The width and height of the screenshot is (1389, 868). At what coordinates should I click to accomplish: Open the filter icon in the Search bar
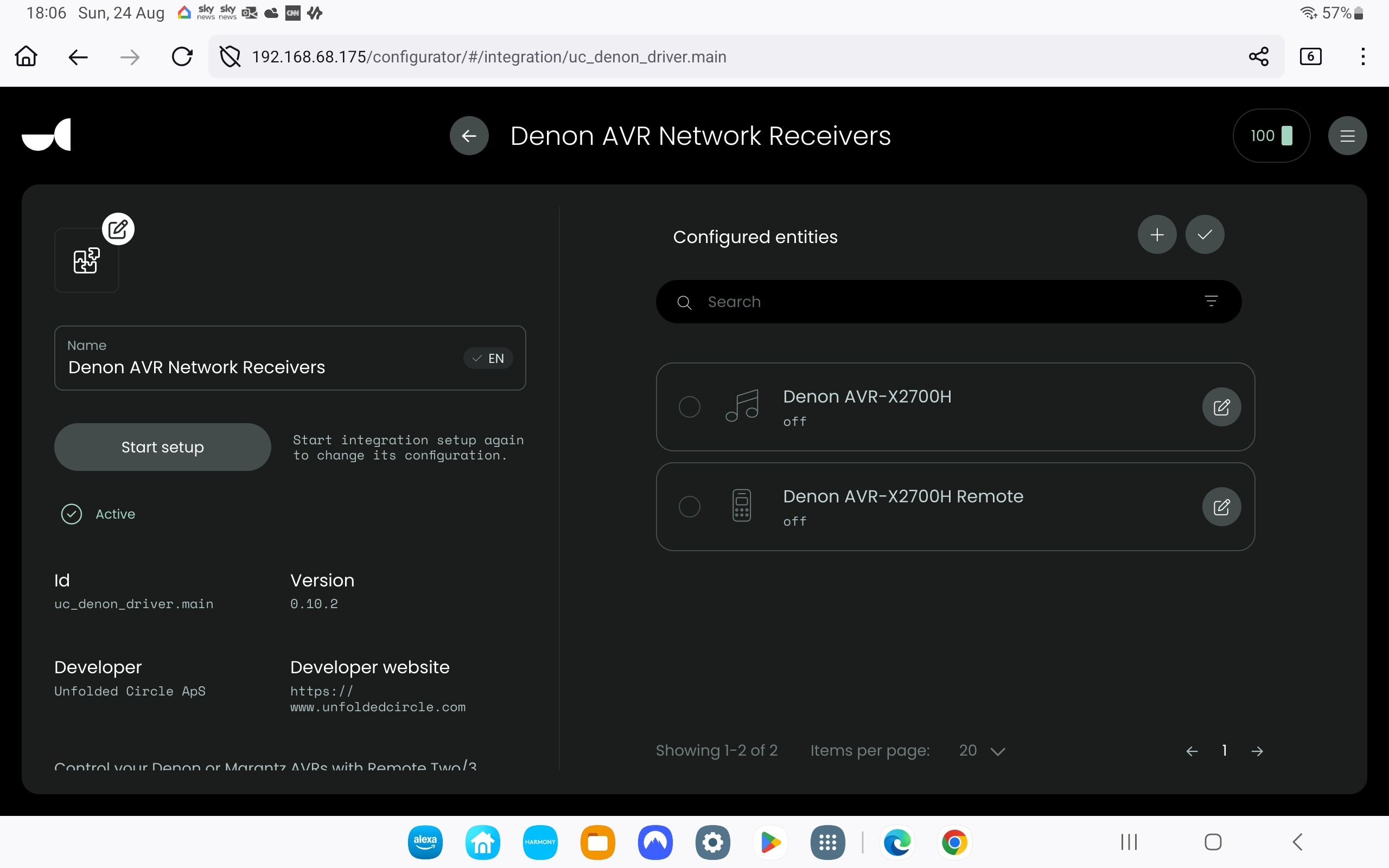pyautogui.click(x=1212, y=302)
